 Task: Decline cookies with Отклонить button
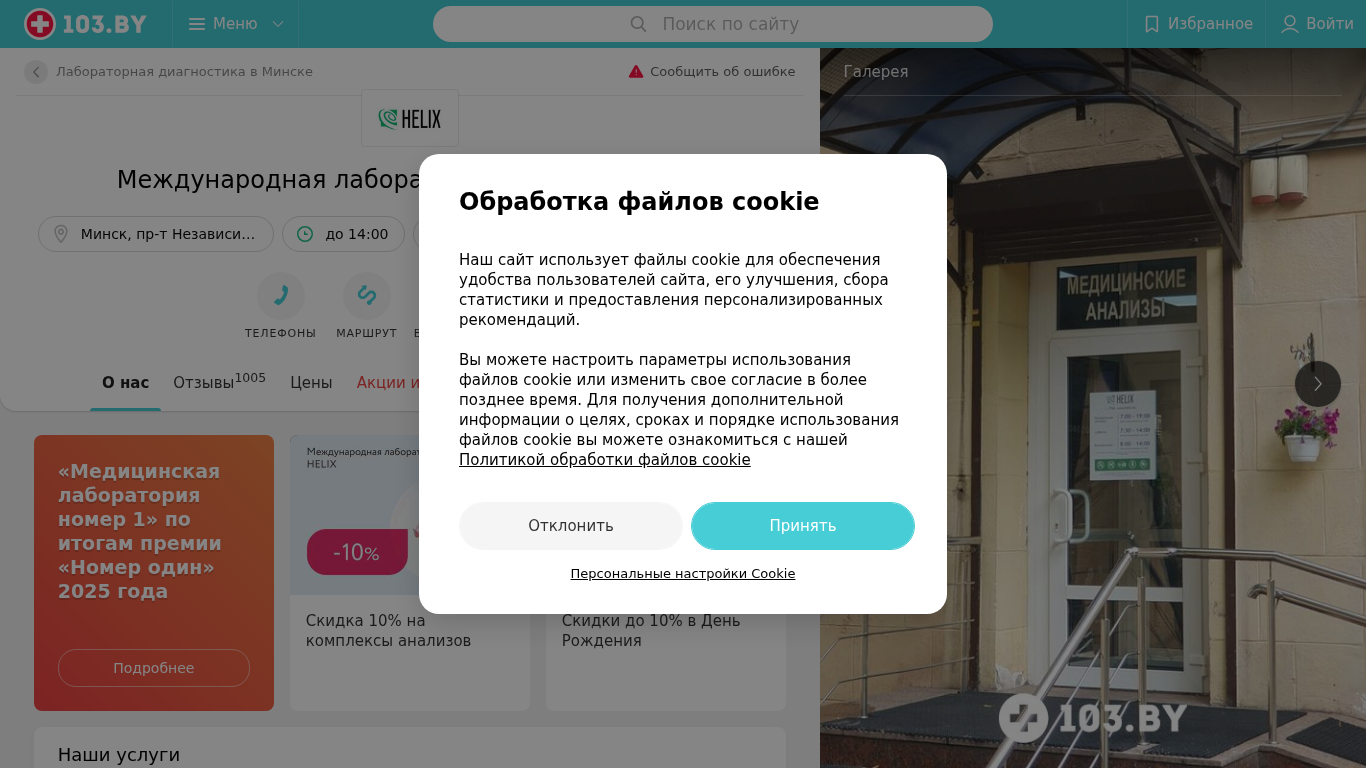pos(571,526)
